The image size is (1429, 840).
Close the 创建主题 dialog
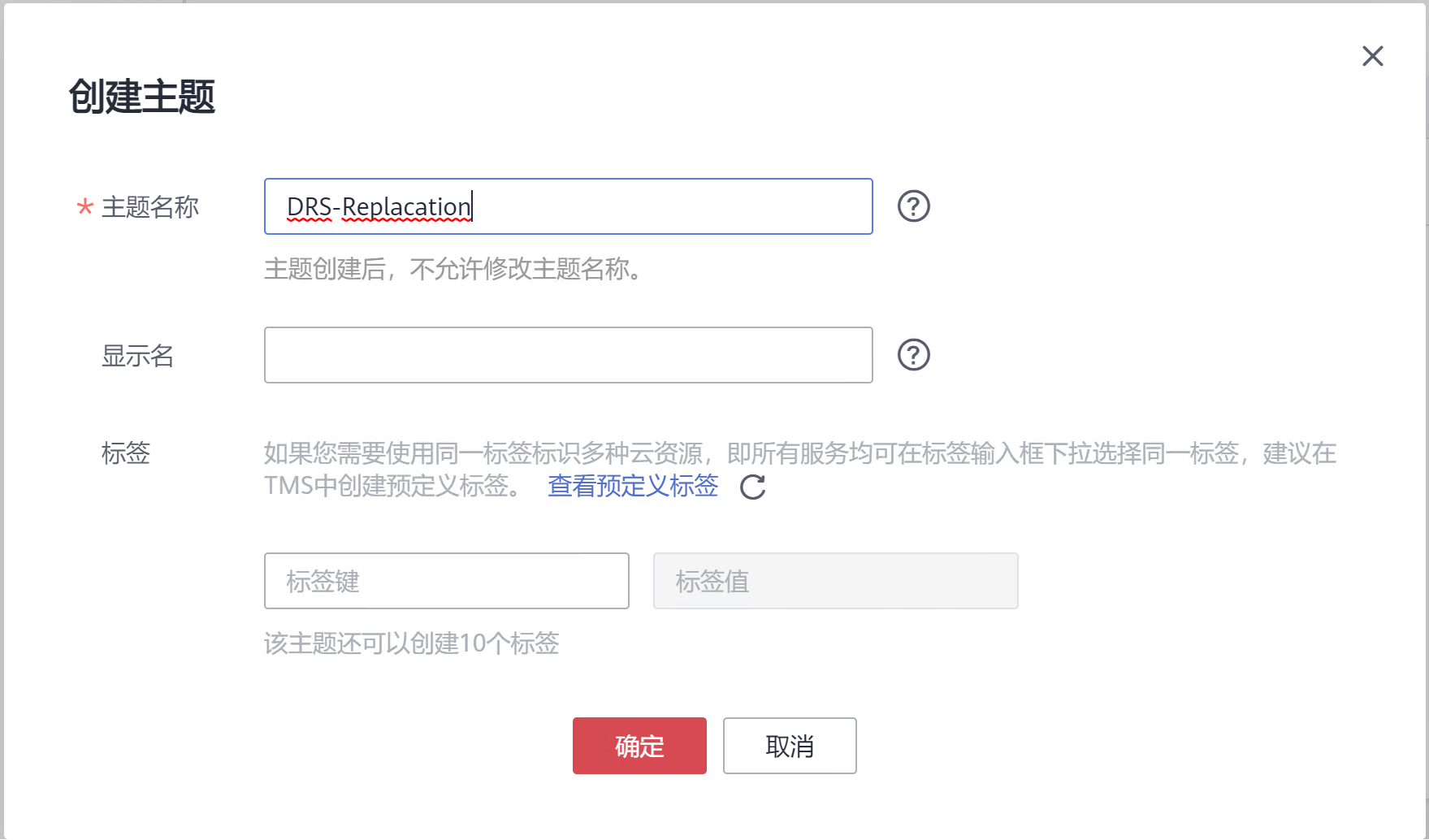point(1372,56)
